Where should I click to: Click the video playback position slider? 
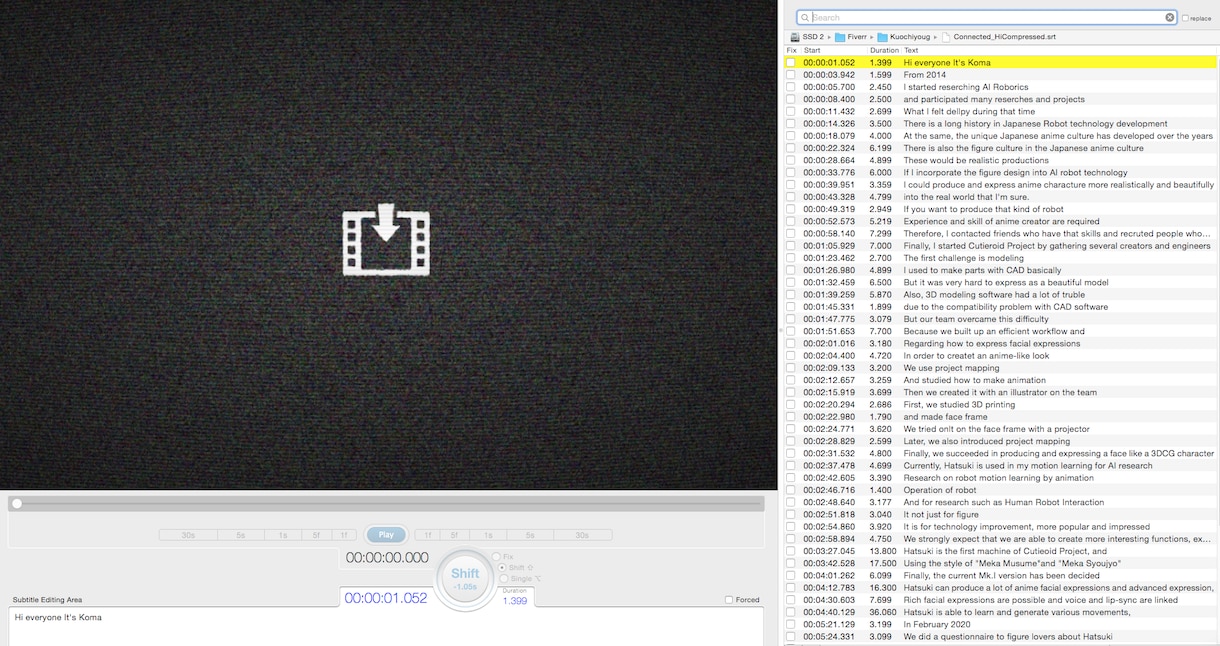388,503
